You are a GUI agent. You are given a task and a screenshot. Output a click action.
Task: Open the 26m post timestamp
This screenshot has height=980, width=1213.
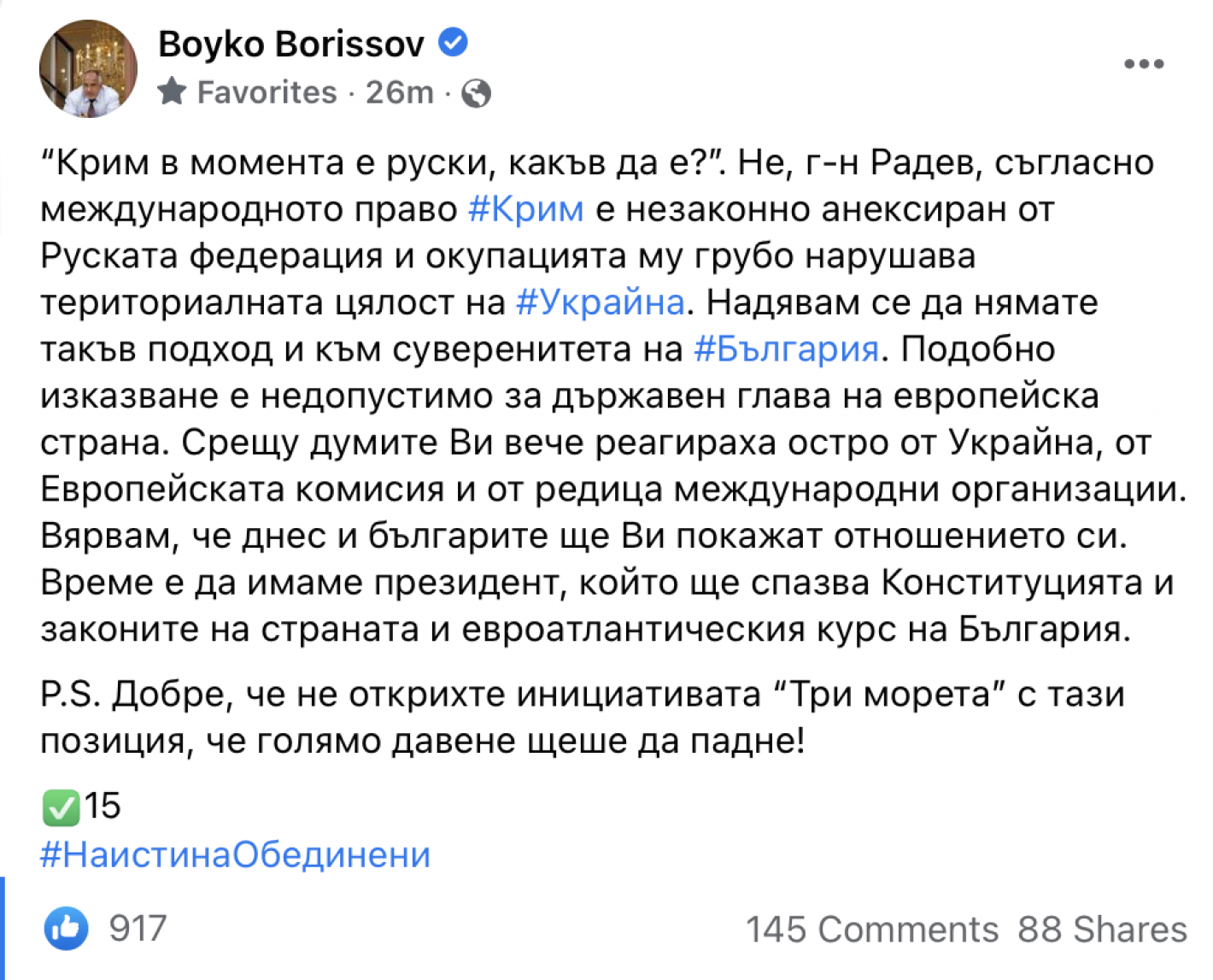[399, 92]
